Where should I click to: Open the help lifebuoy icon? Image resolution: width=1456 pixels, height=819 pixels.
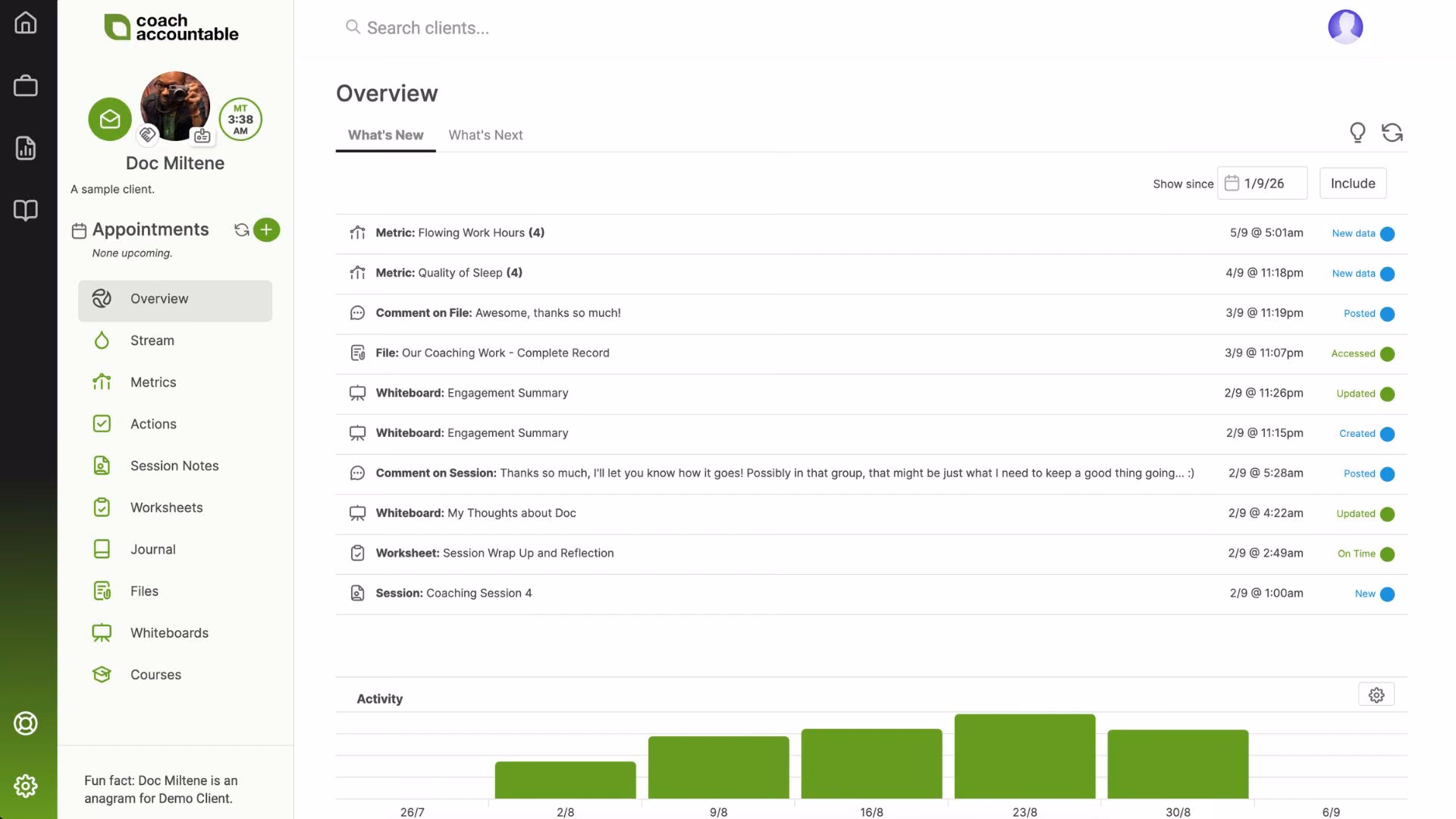point(26,723)
